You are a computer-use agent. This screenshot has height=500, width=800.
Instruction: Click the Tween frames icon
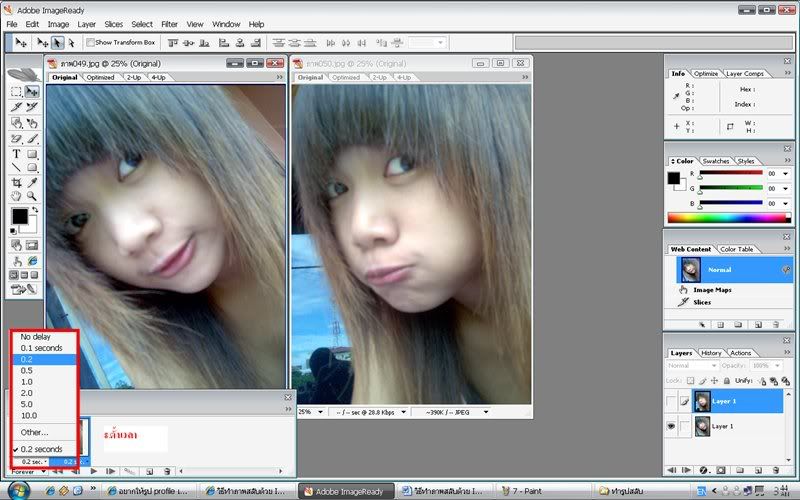pos(130,471)
